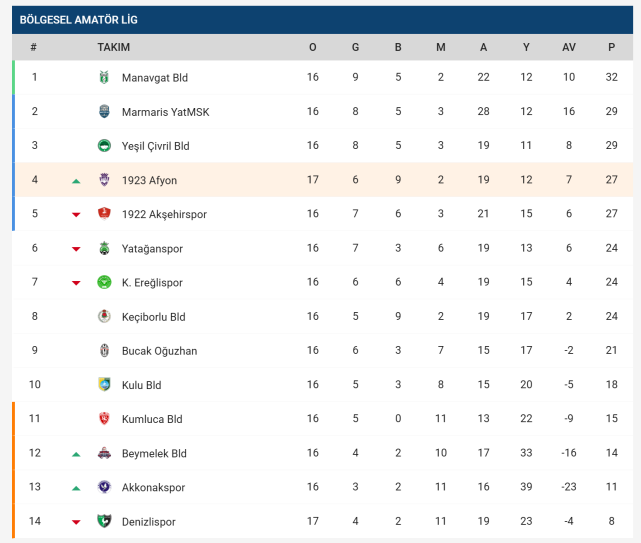Open the Beymelek Bld team link

coord(154,453)
